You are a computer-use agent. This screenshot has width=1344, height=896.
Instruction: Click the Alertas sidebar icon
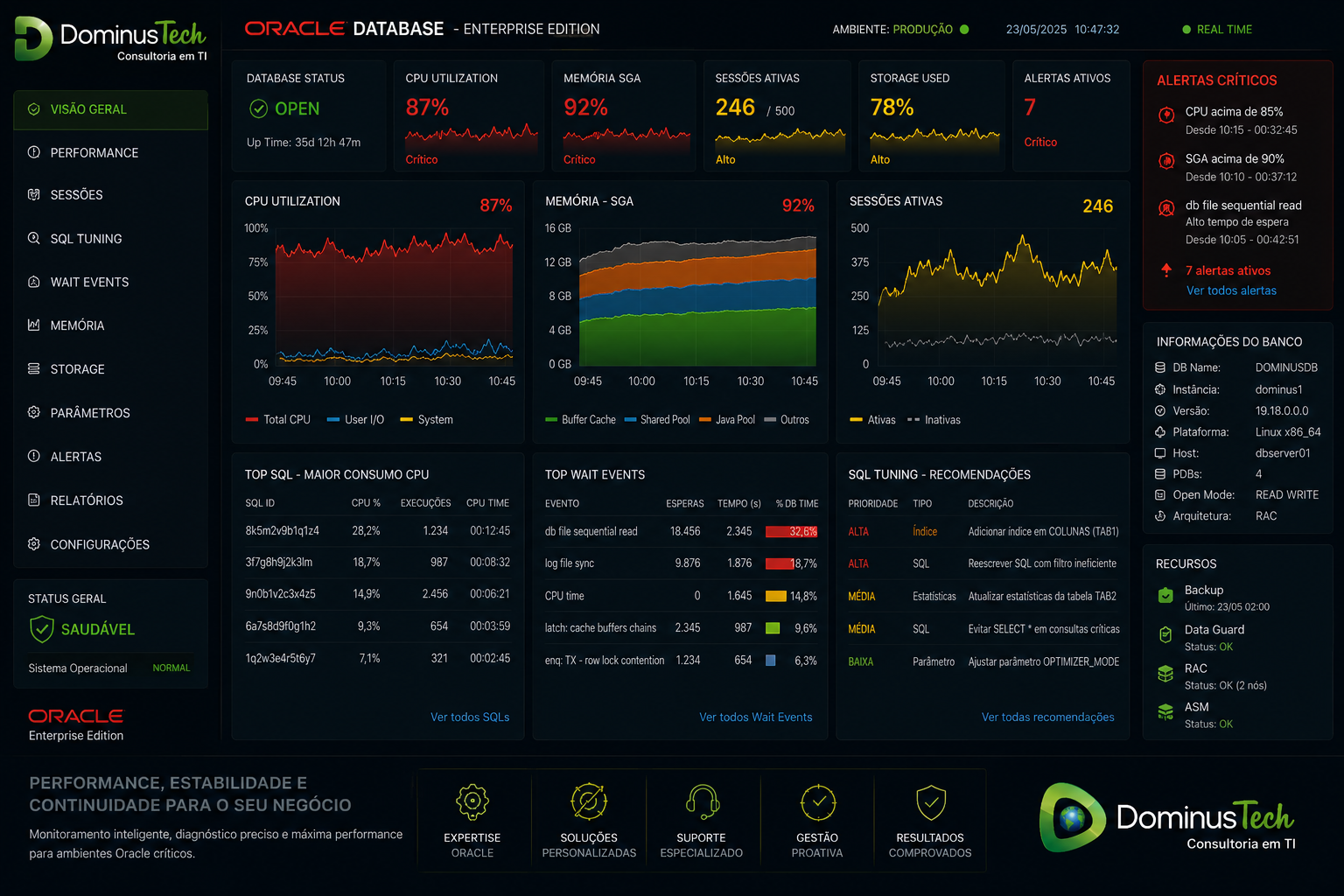tap(34, 456)
